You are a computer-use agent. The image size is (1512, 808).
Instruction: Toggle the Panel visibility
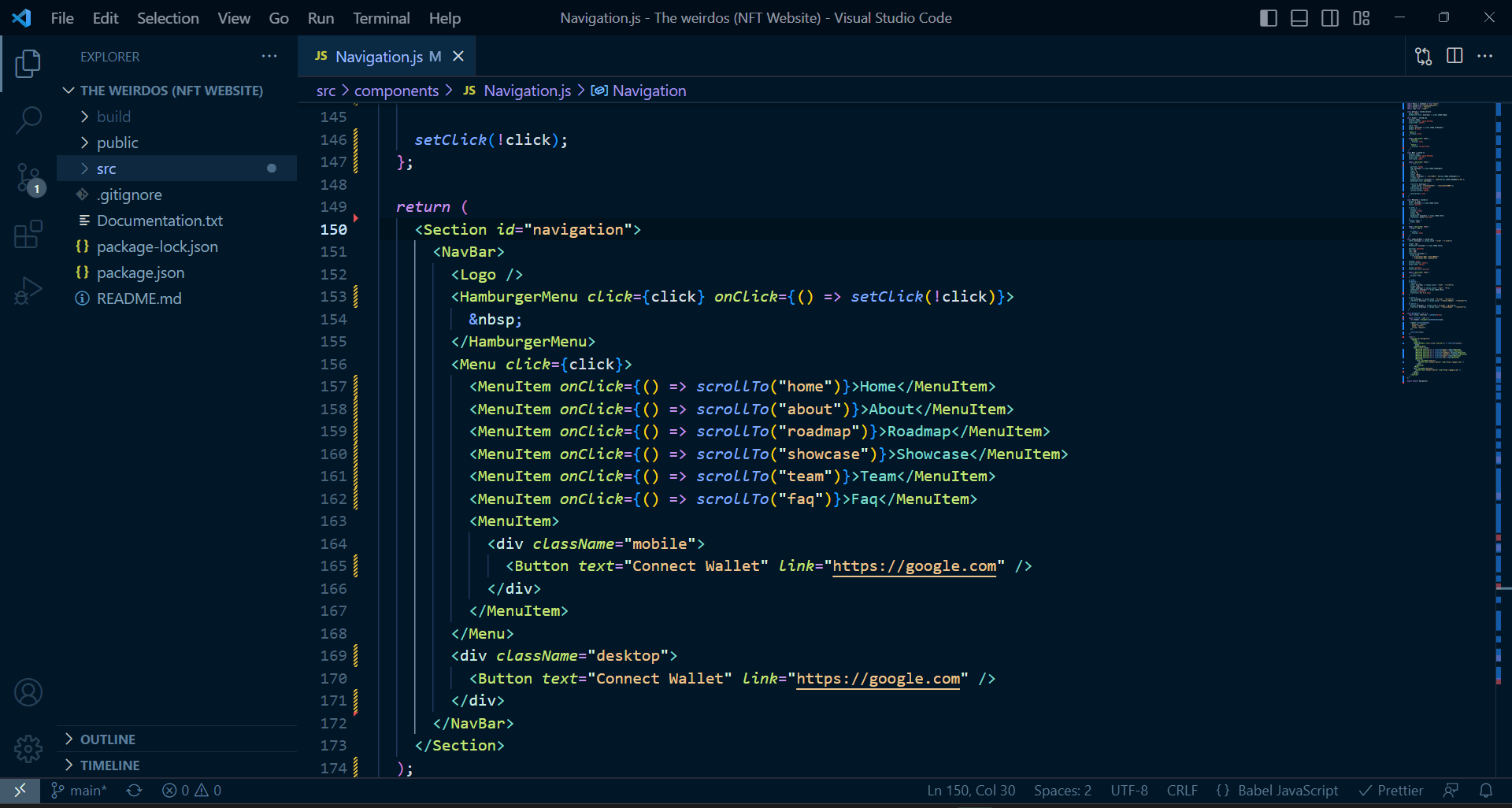(1299, 17)
